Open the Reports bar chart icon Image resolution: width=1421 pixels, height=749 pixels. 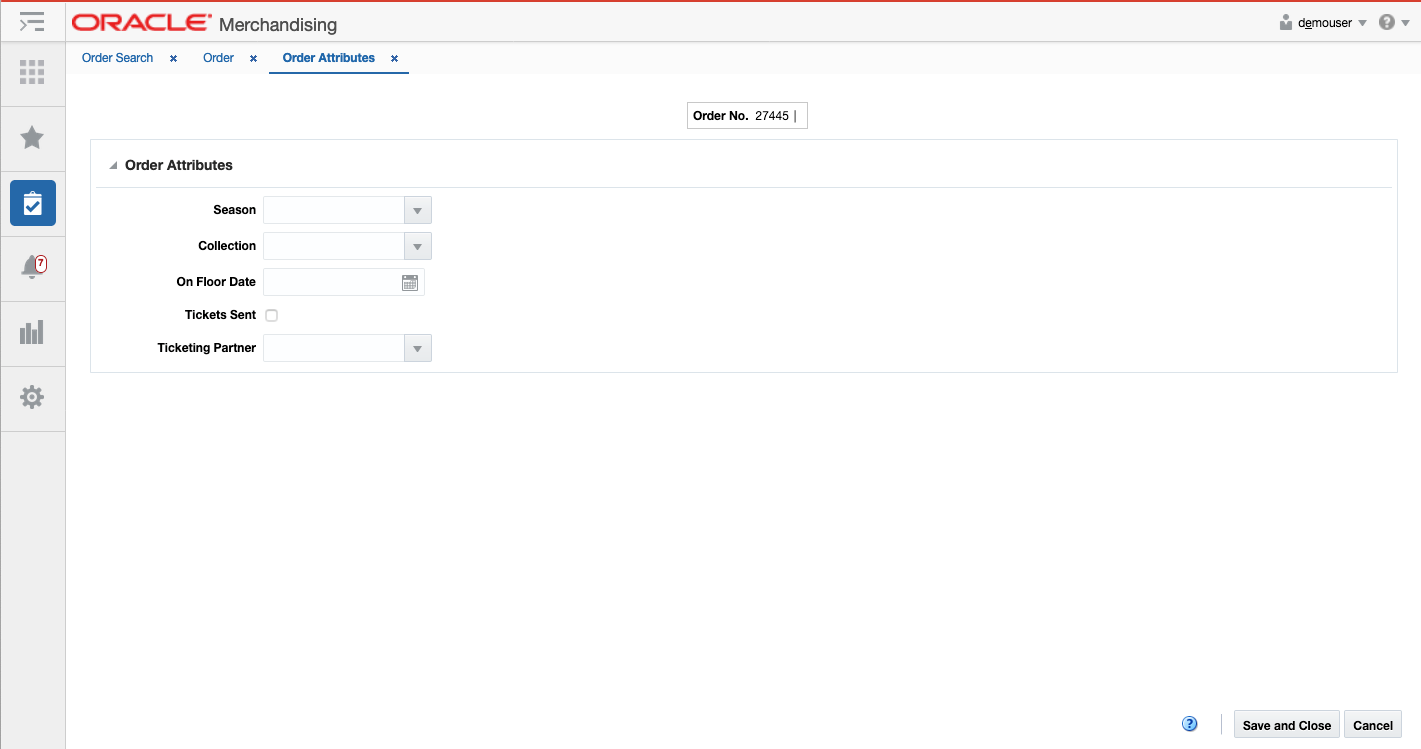(x=33, y=332)
